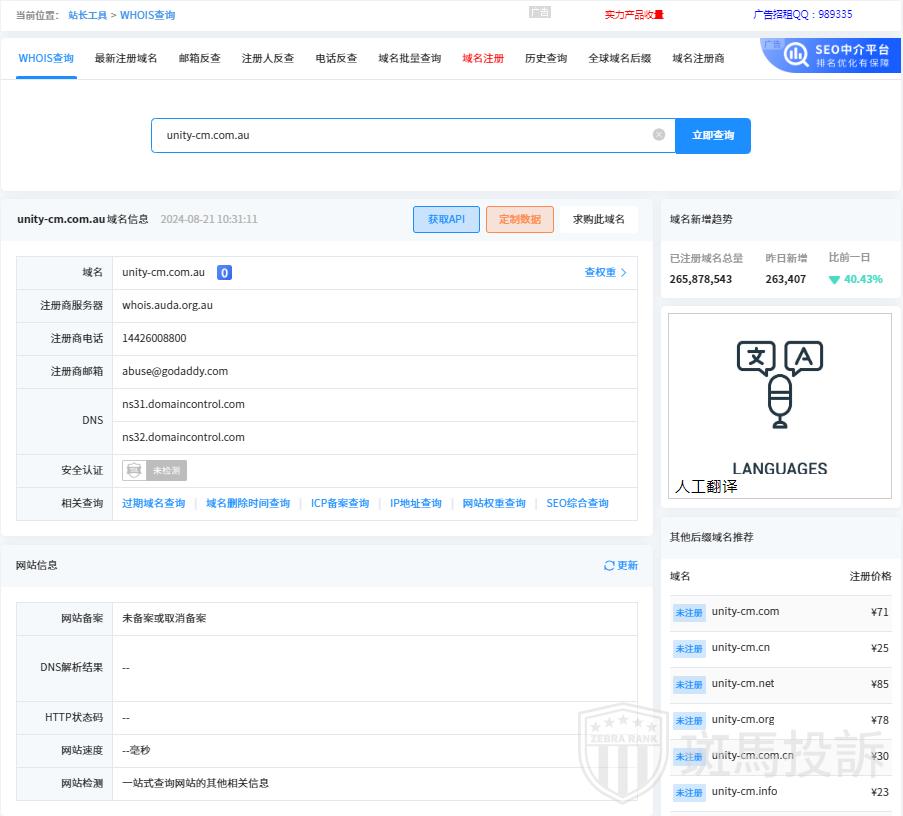This screenshot has width=903, height=816.
Task: Open the ICP备案查询 link
Action: 340,503
